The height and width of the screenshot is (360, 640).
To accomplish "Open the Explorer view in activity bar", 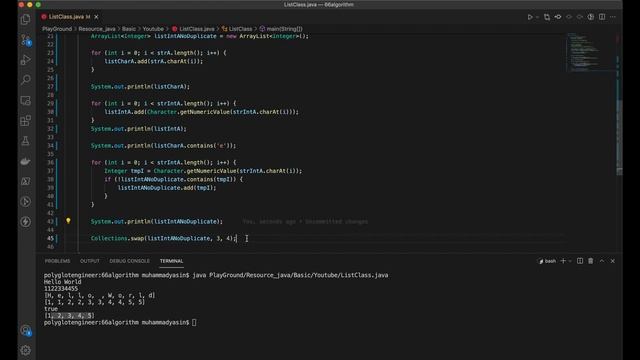I will point(26,19).
